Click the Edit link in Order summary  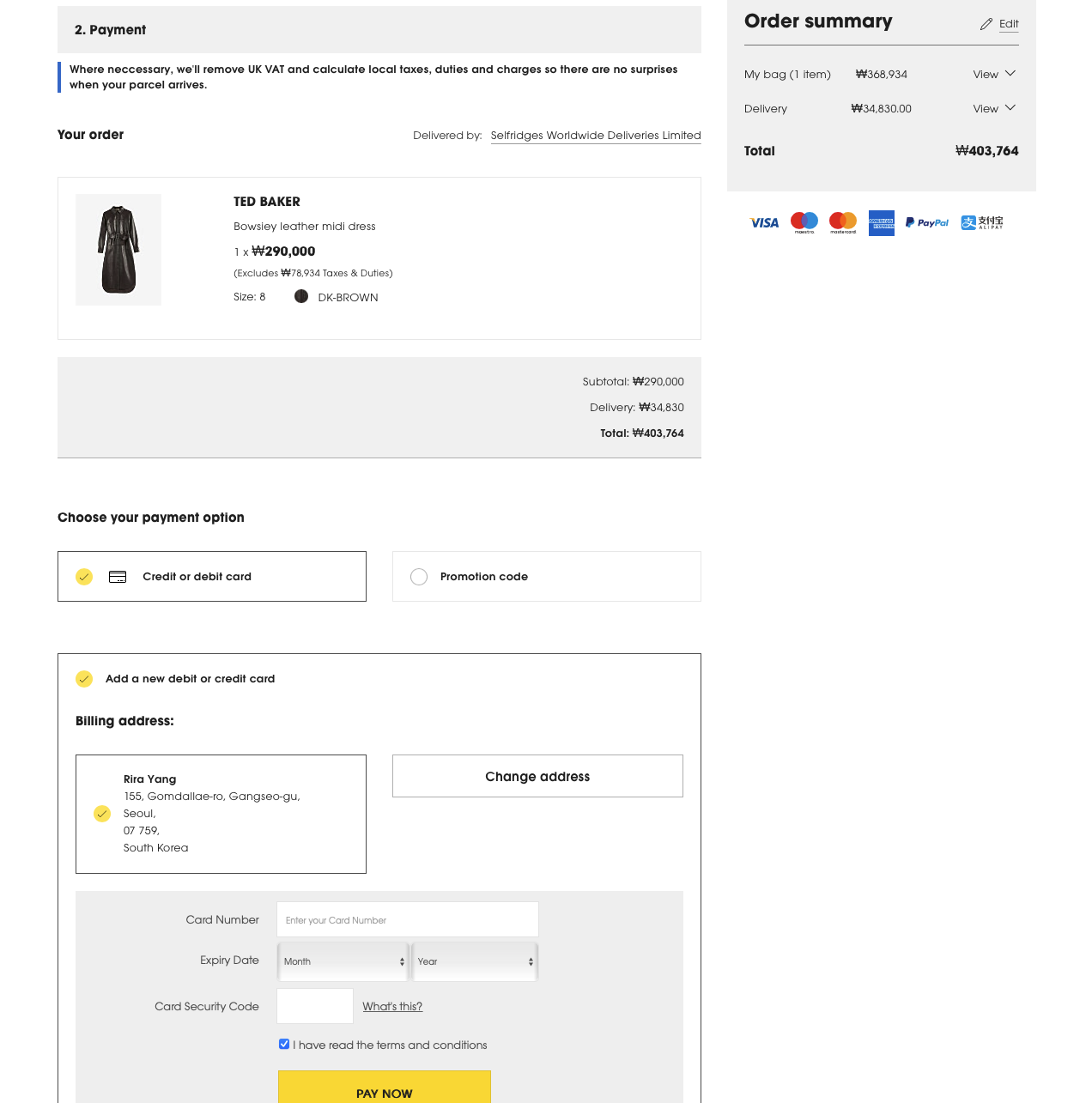click(1009, 24)
